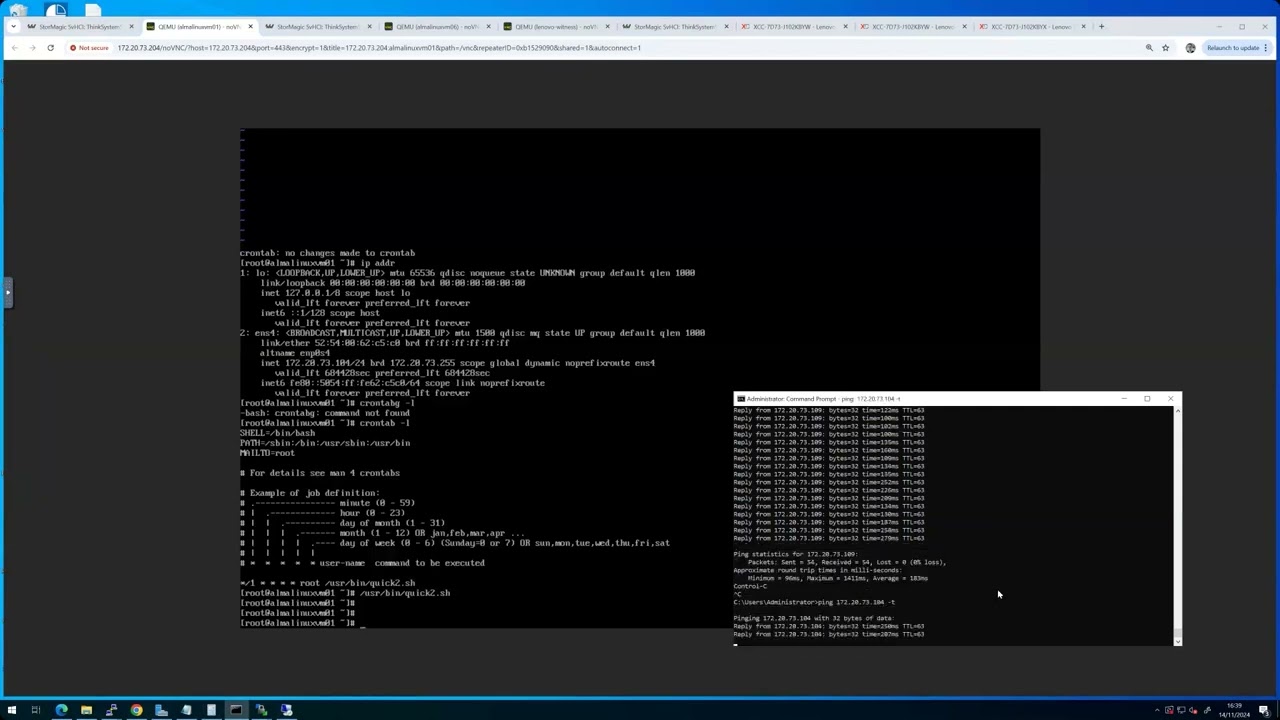Open the Chrome profile avatar

[x=1190, y=47]
